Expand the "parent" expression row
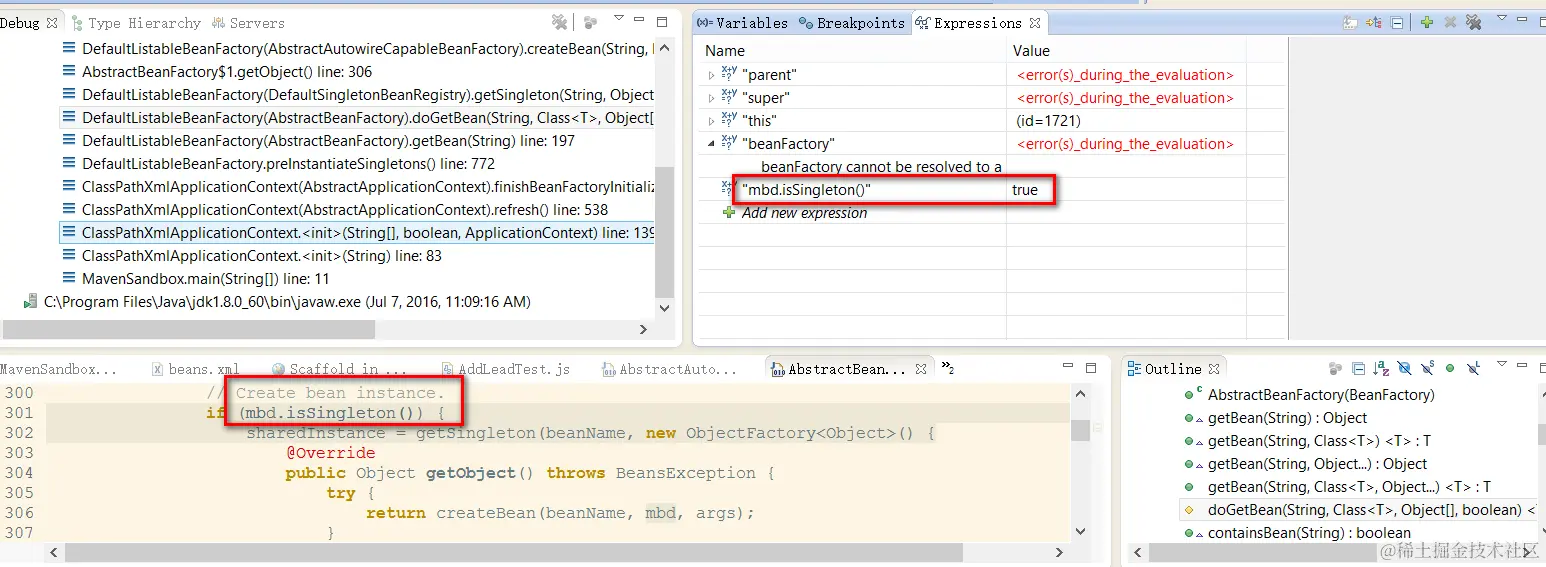 711,75
